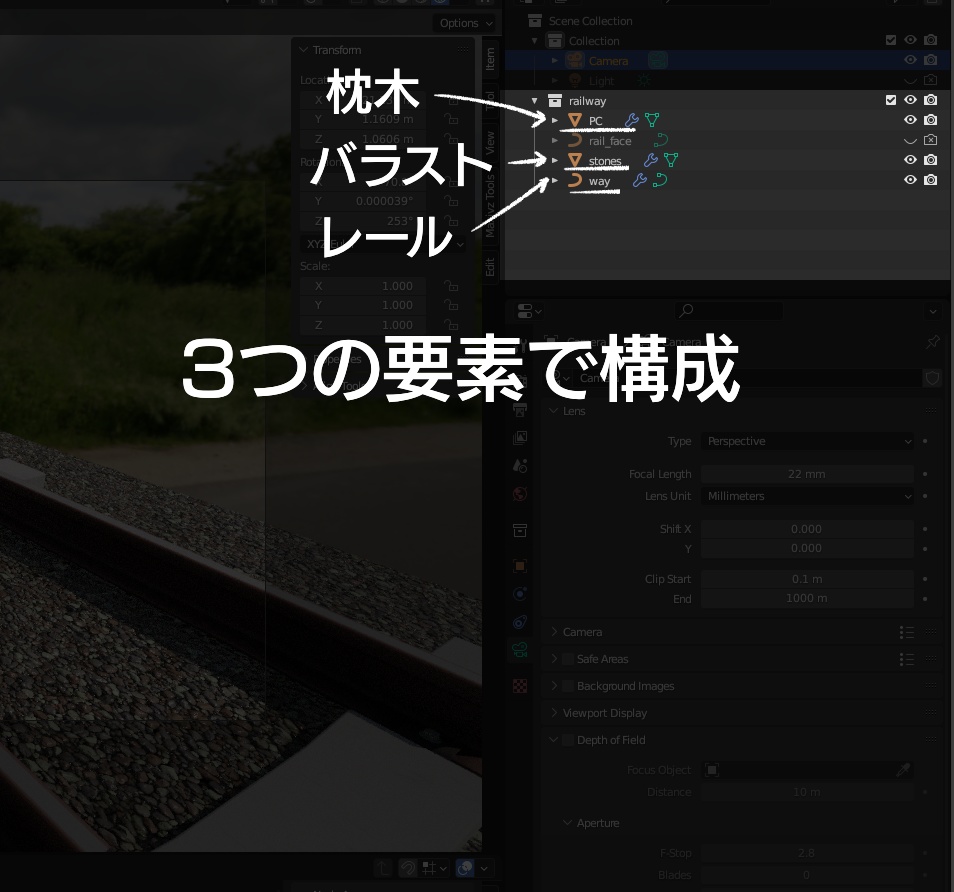
Task: Click the Focus Object eyedropper button
Action: point(903,770)
